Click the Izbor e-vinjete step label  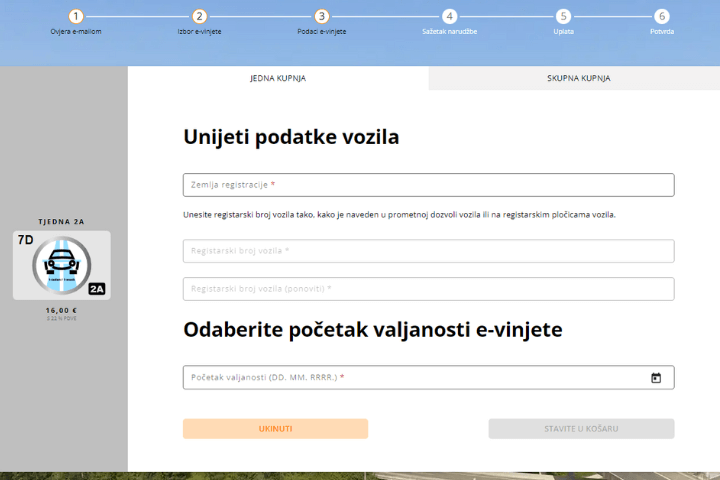pyautogui.click(x=199, y=32)
